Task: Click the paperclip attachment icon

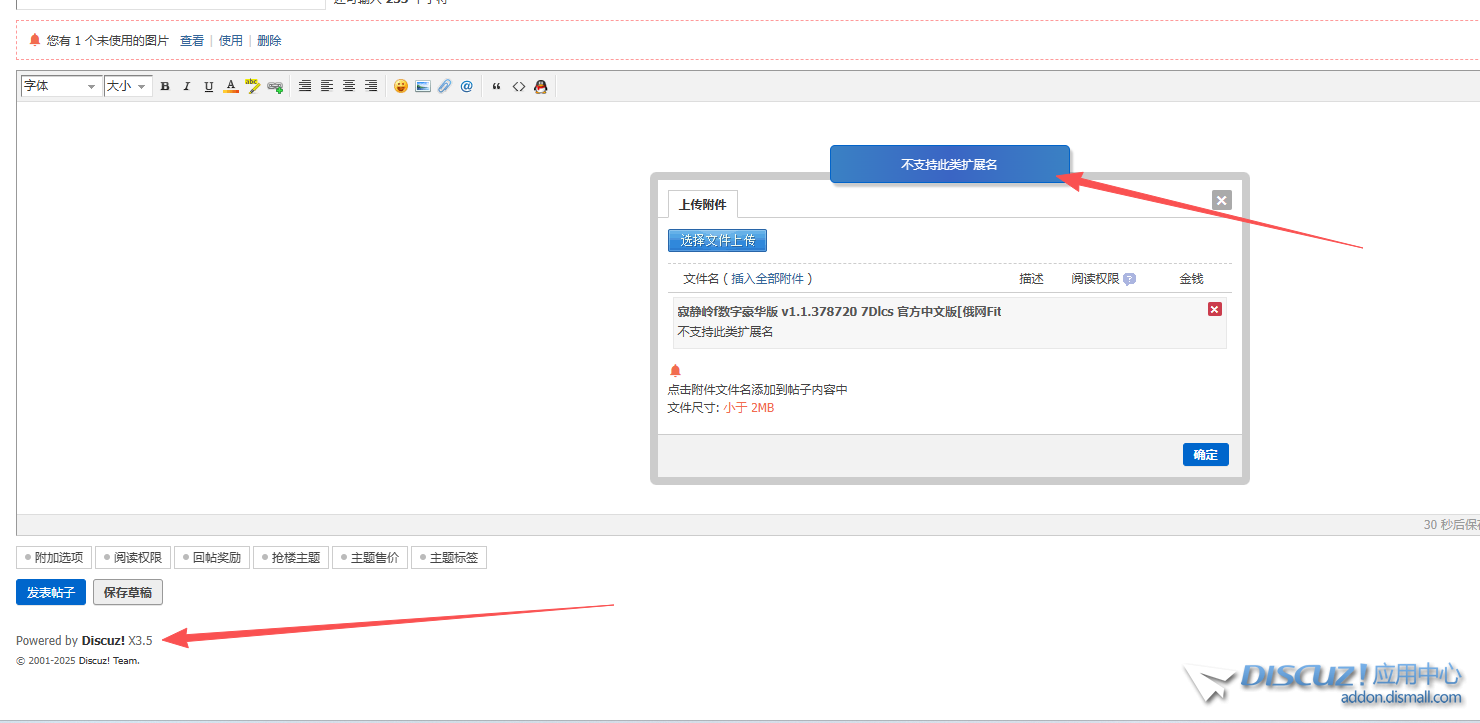Action: (445, 87)
